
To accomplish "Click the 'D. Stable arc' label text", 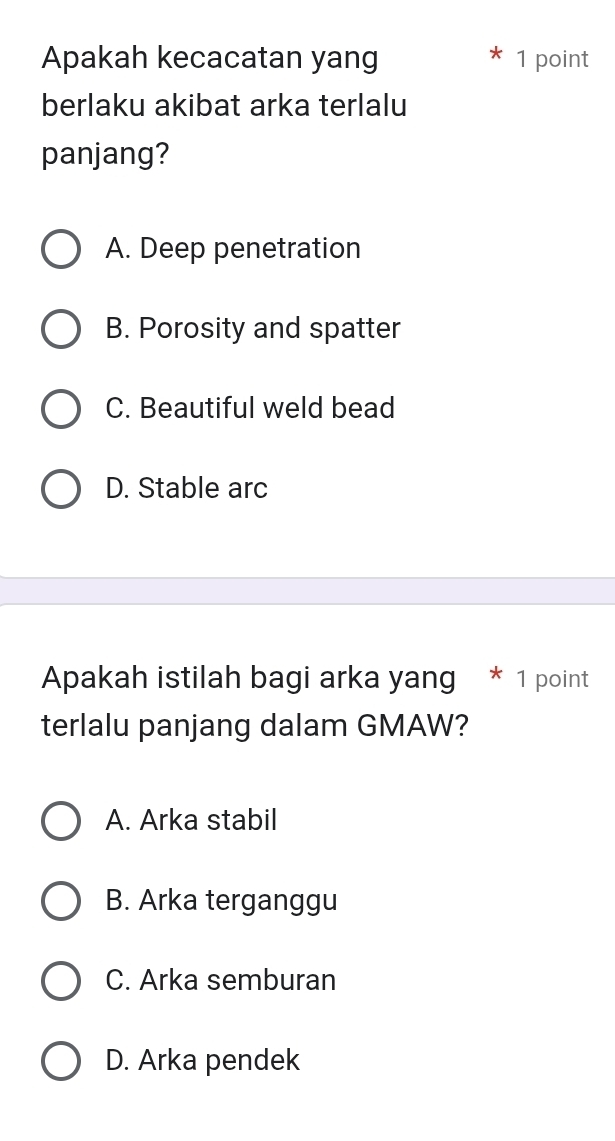I will point(186,488).
